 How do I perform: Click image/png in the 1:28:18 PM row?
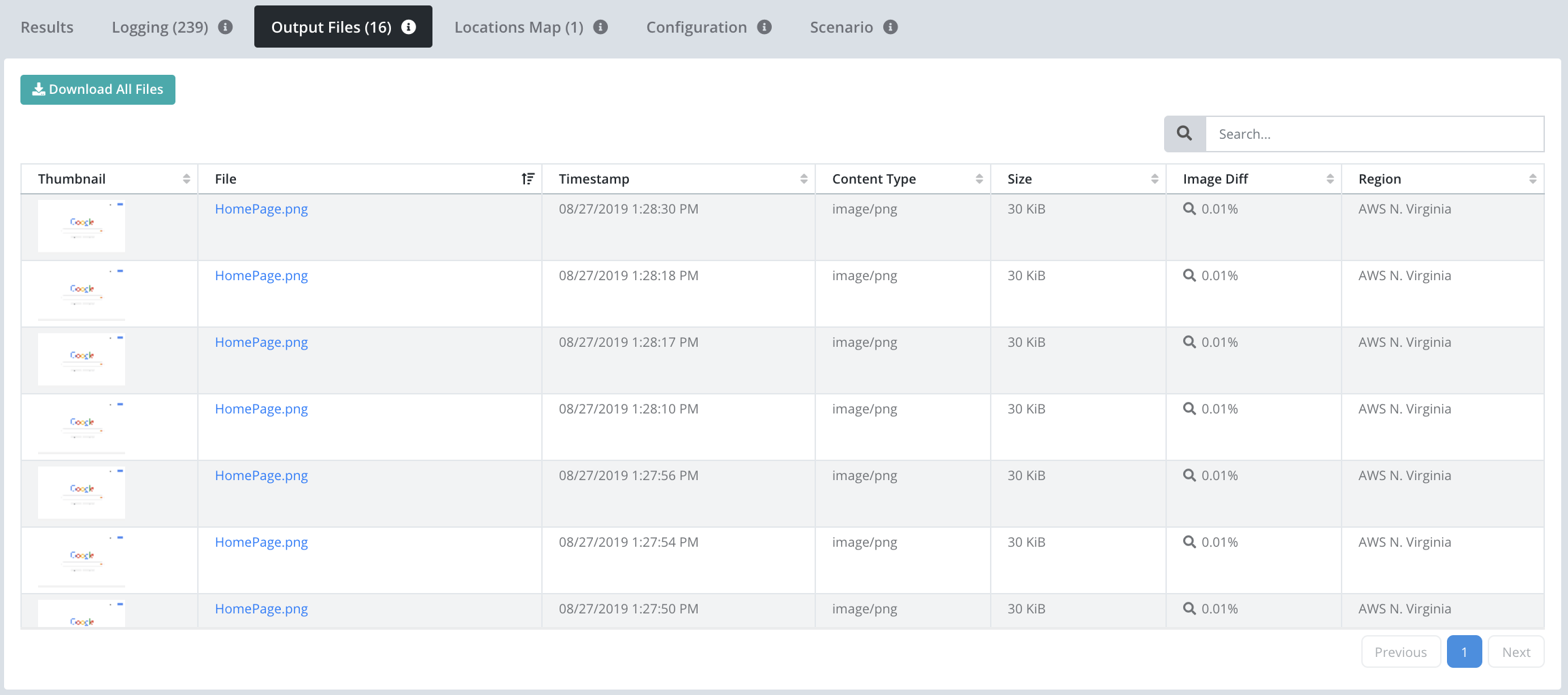coord(864,275)
